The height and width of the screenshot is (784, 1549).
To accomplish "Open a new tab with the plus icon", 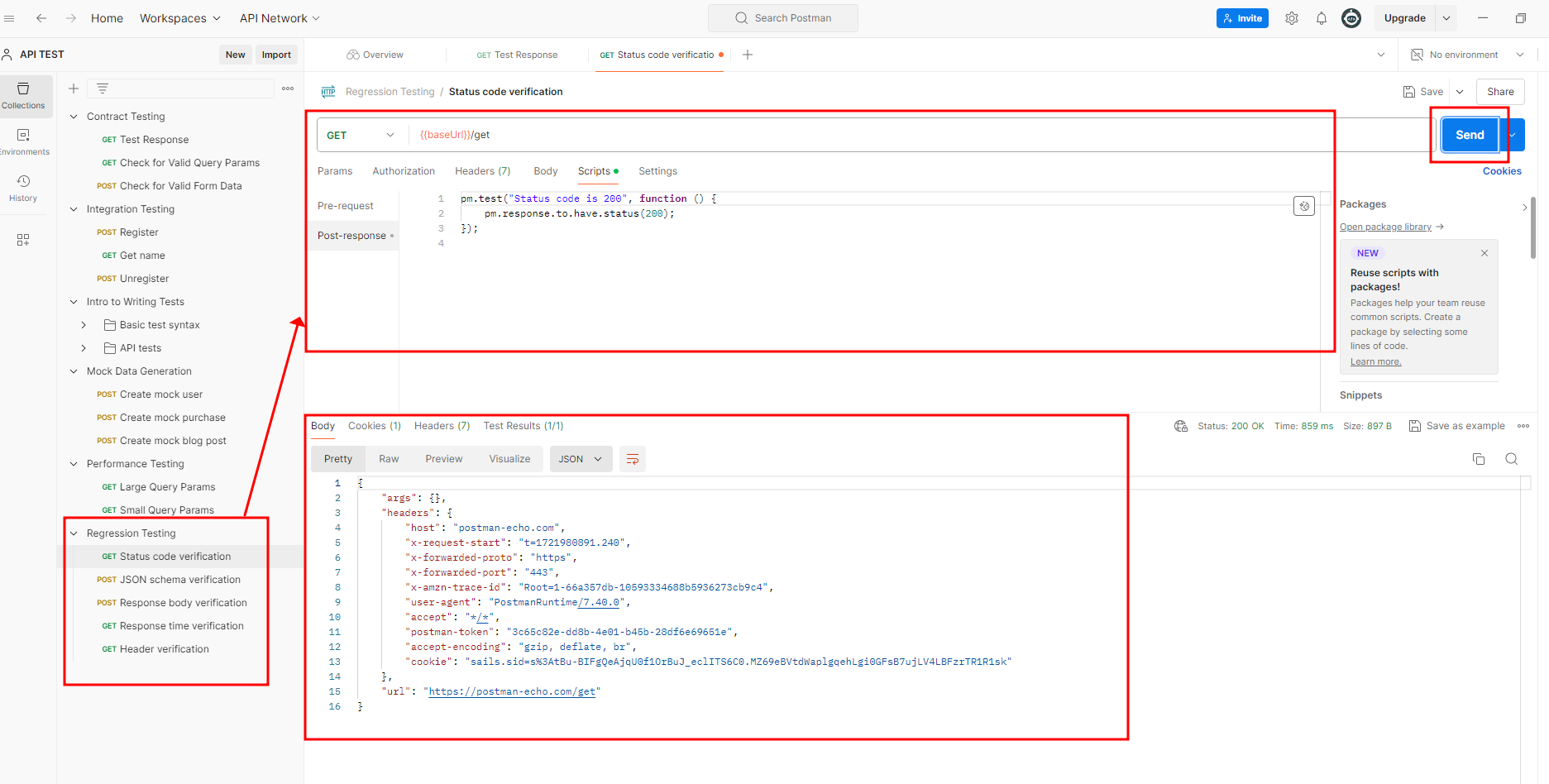I will pos(748,55).
